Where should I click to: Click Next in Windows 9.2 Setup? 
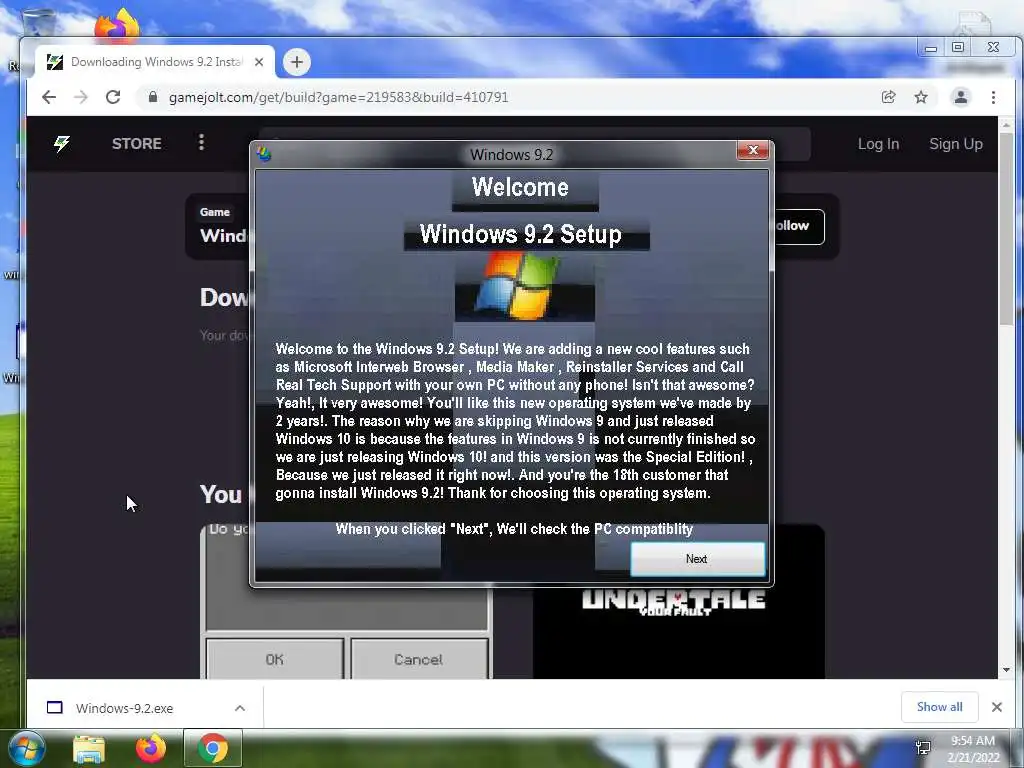(697, 559)
